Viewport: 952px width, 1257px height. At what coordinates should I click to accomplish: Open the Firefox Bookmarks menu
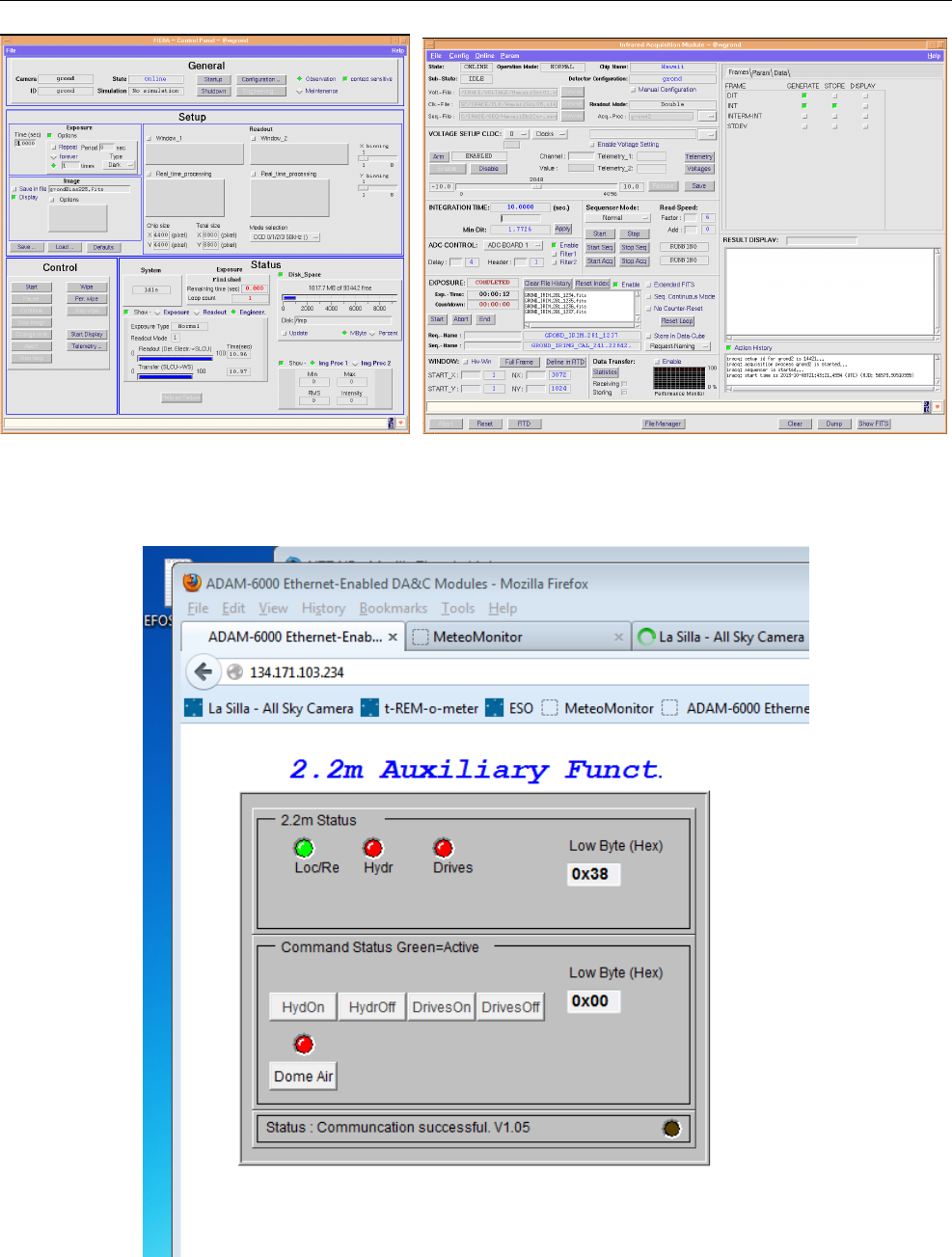click(393, 609)
